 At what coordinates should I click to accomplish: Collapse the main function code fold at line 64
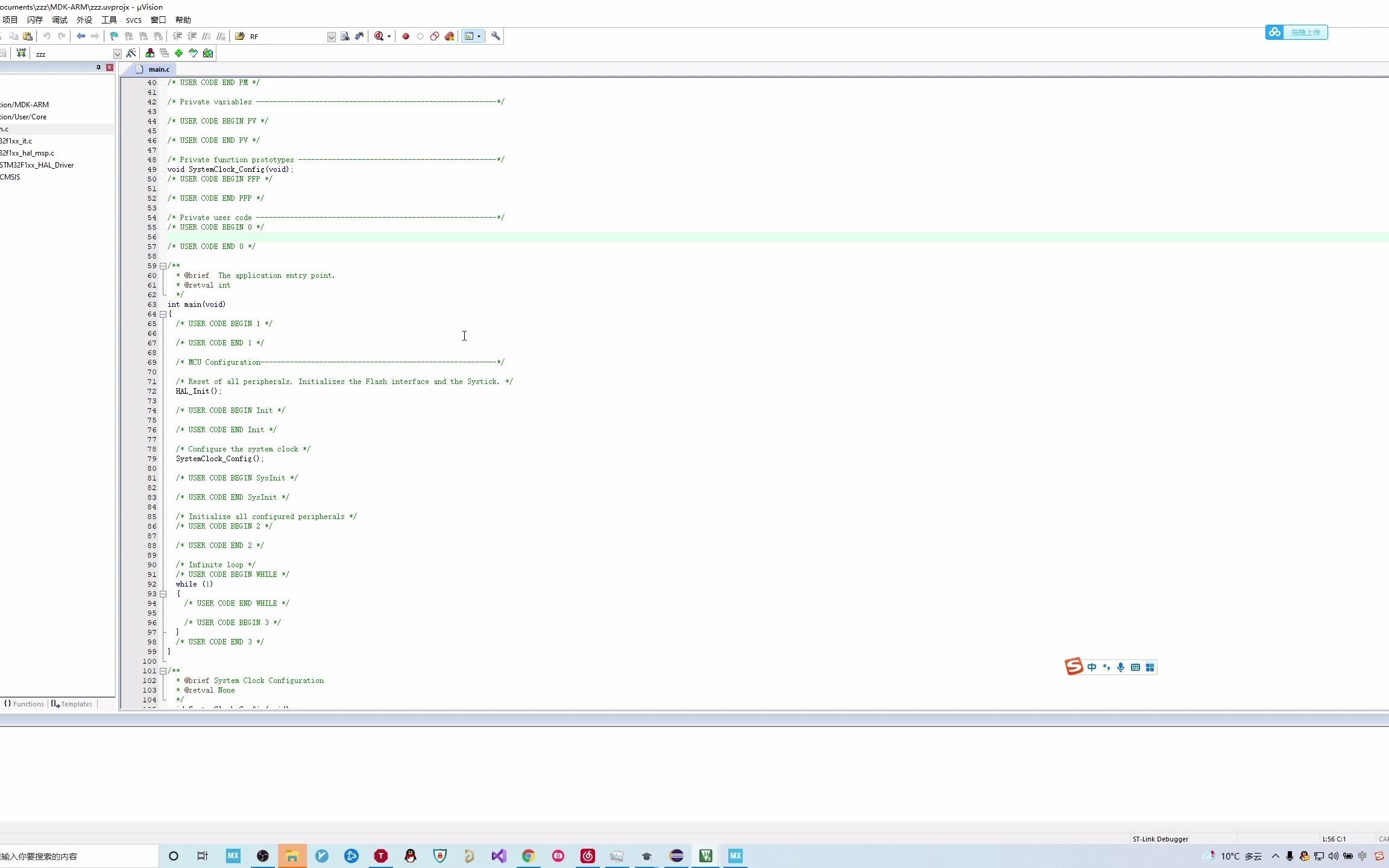pyautogui.click(x=163, y=314)
